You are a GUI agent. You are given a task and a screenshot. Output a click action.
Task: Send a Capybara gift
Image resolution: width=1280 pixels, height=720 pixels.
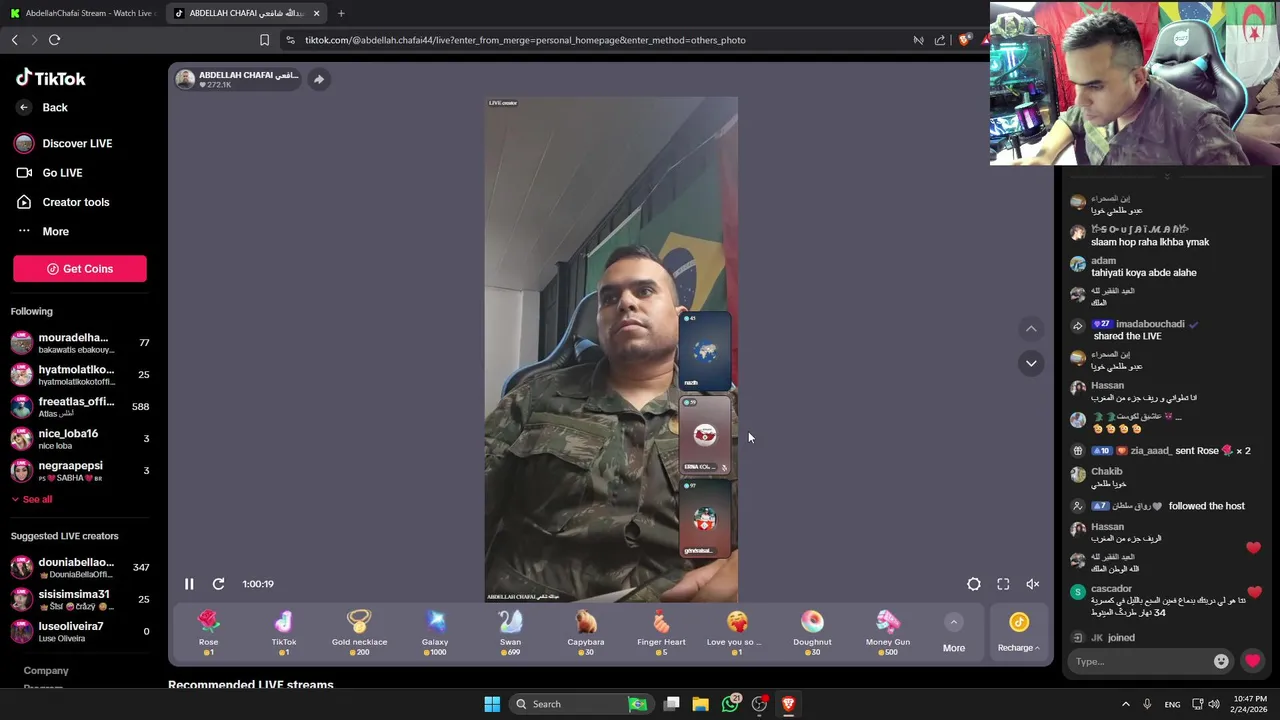pos(586,633)
